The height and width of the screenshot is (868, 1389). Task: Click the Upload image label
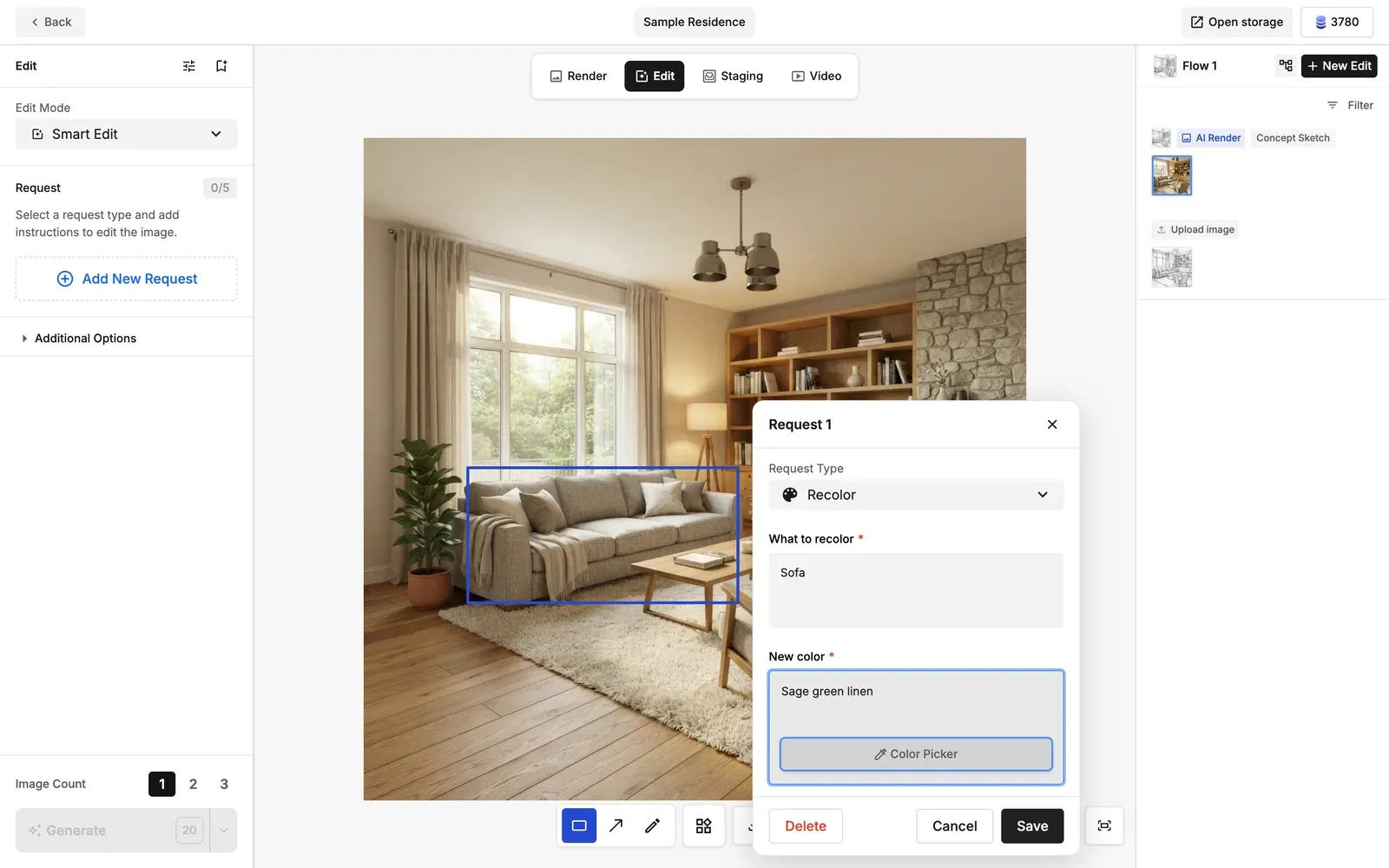click(1195, 230)
